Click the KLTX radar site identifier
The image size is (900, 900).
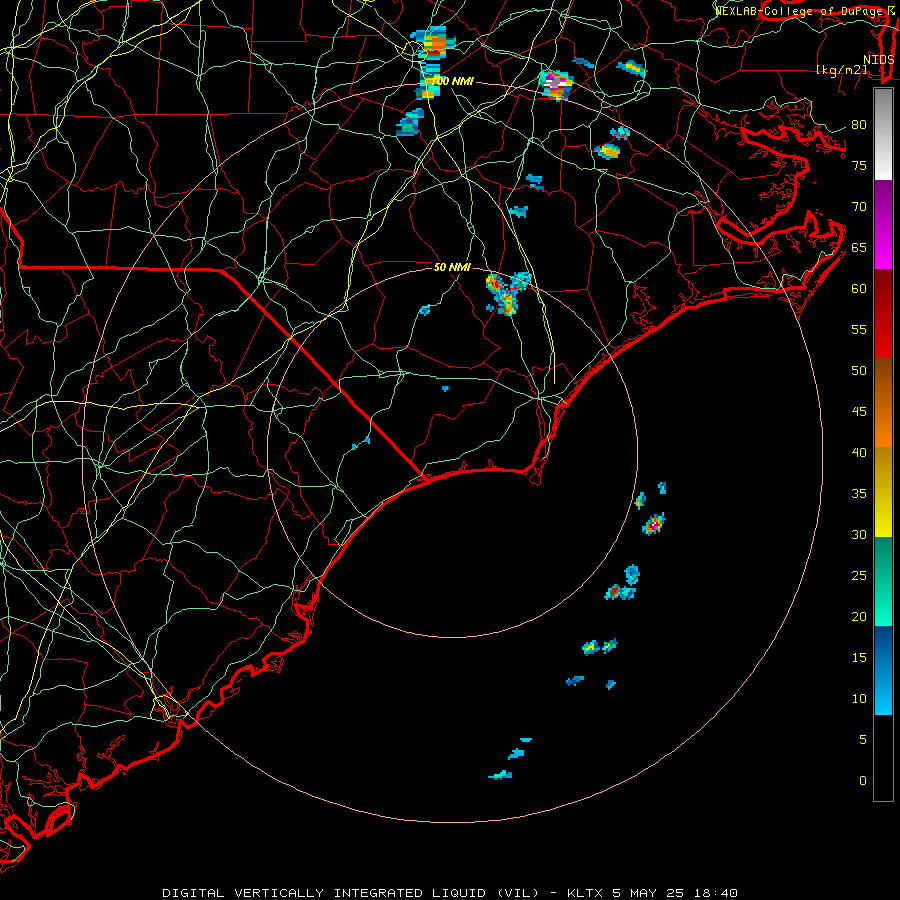click(585, 893)
